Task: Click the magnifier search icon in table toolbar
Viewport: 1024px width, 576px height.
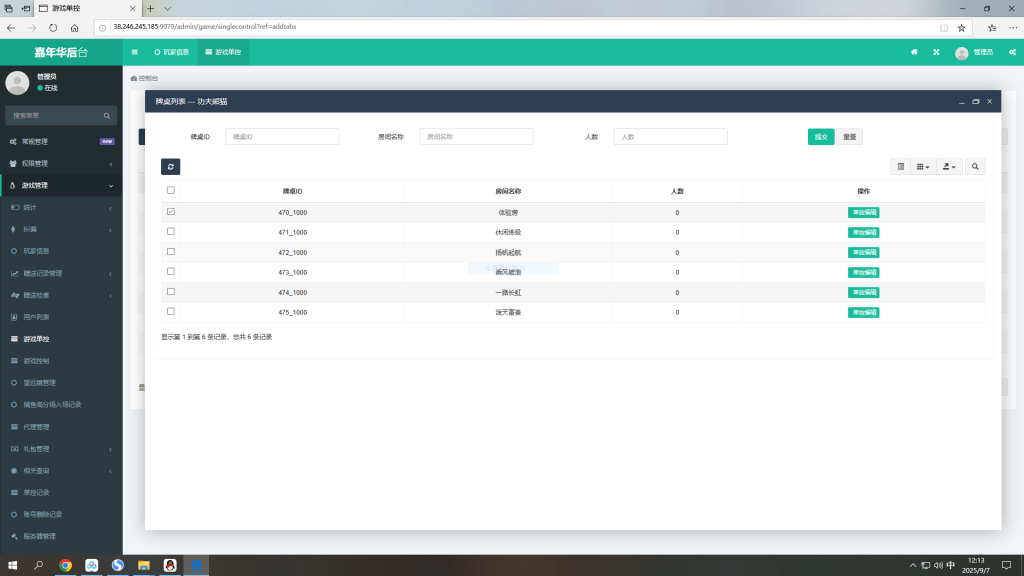Action: click(x=975, y=166)
